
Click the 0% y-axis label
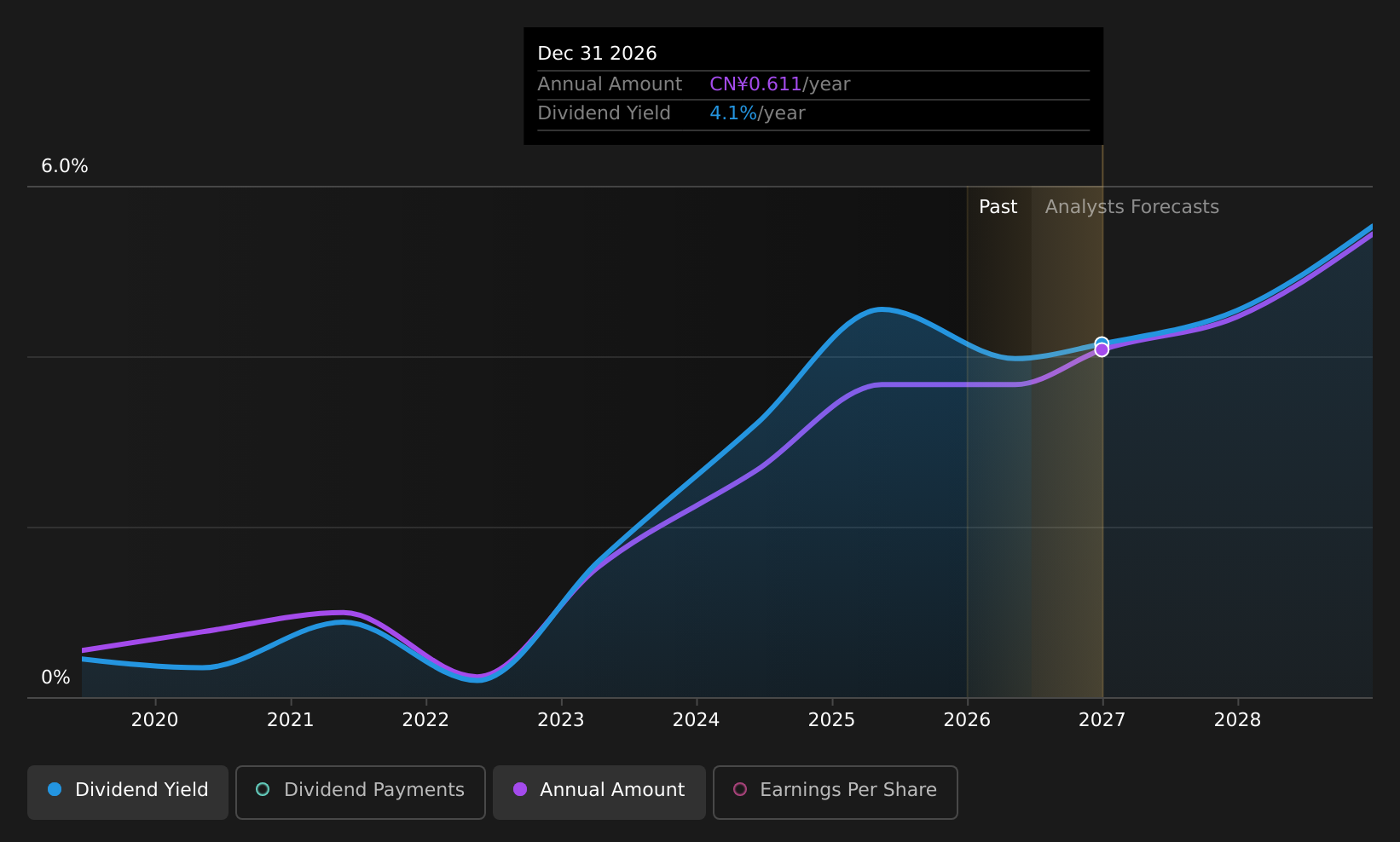56,678
